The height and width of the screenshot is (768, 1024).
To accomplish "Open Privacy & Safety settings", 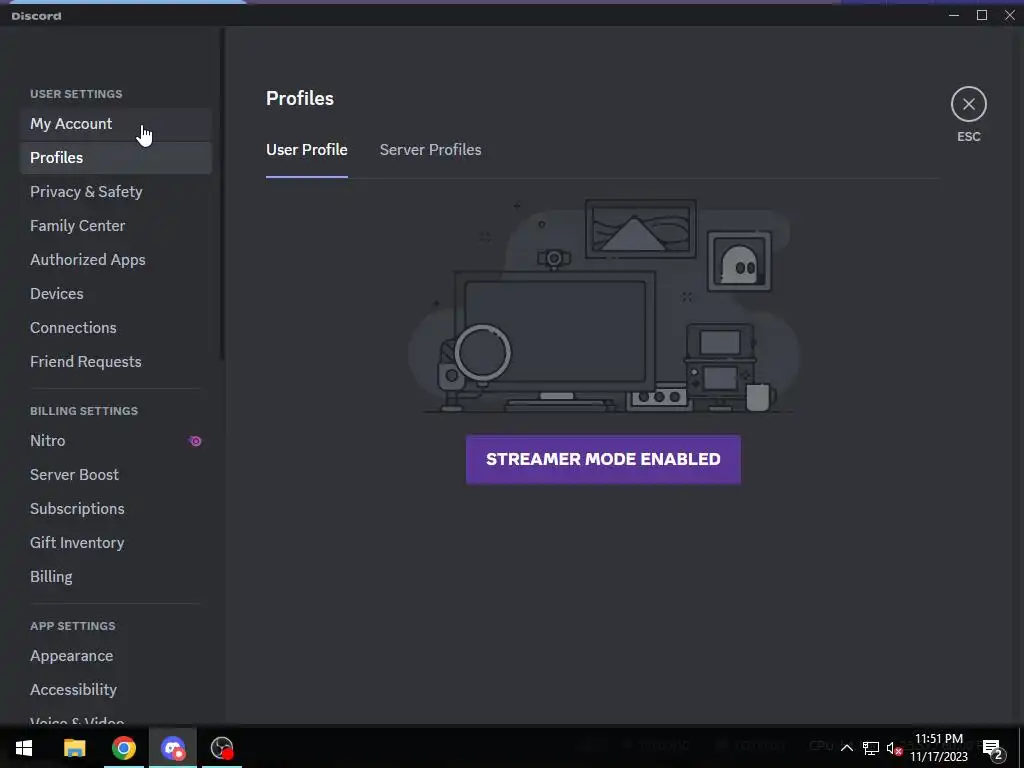I will (116, 191).
